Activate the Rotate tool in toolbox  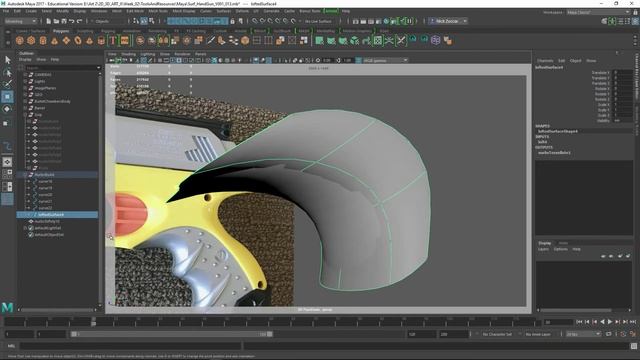[7, 109]
